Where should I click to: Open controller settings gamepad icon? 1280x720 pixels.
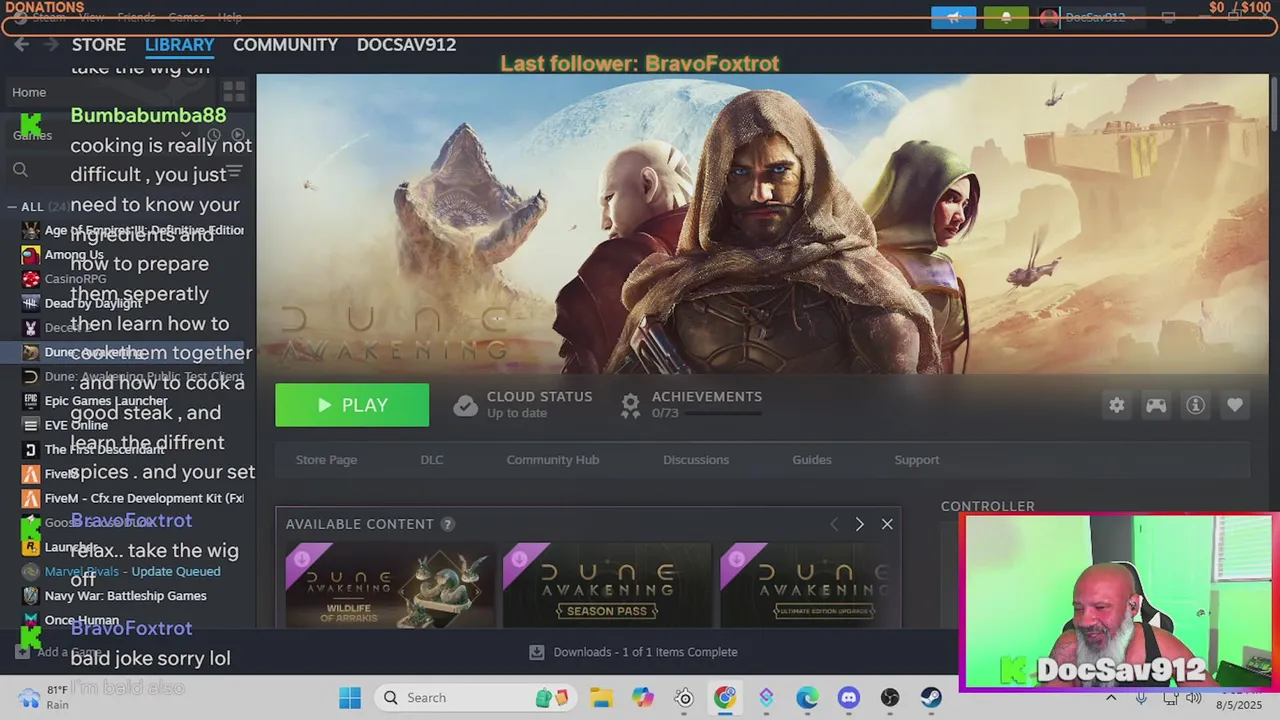point(1156,405)
